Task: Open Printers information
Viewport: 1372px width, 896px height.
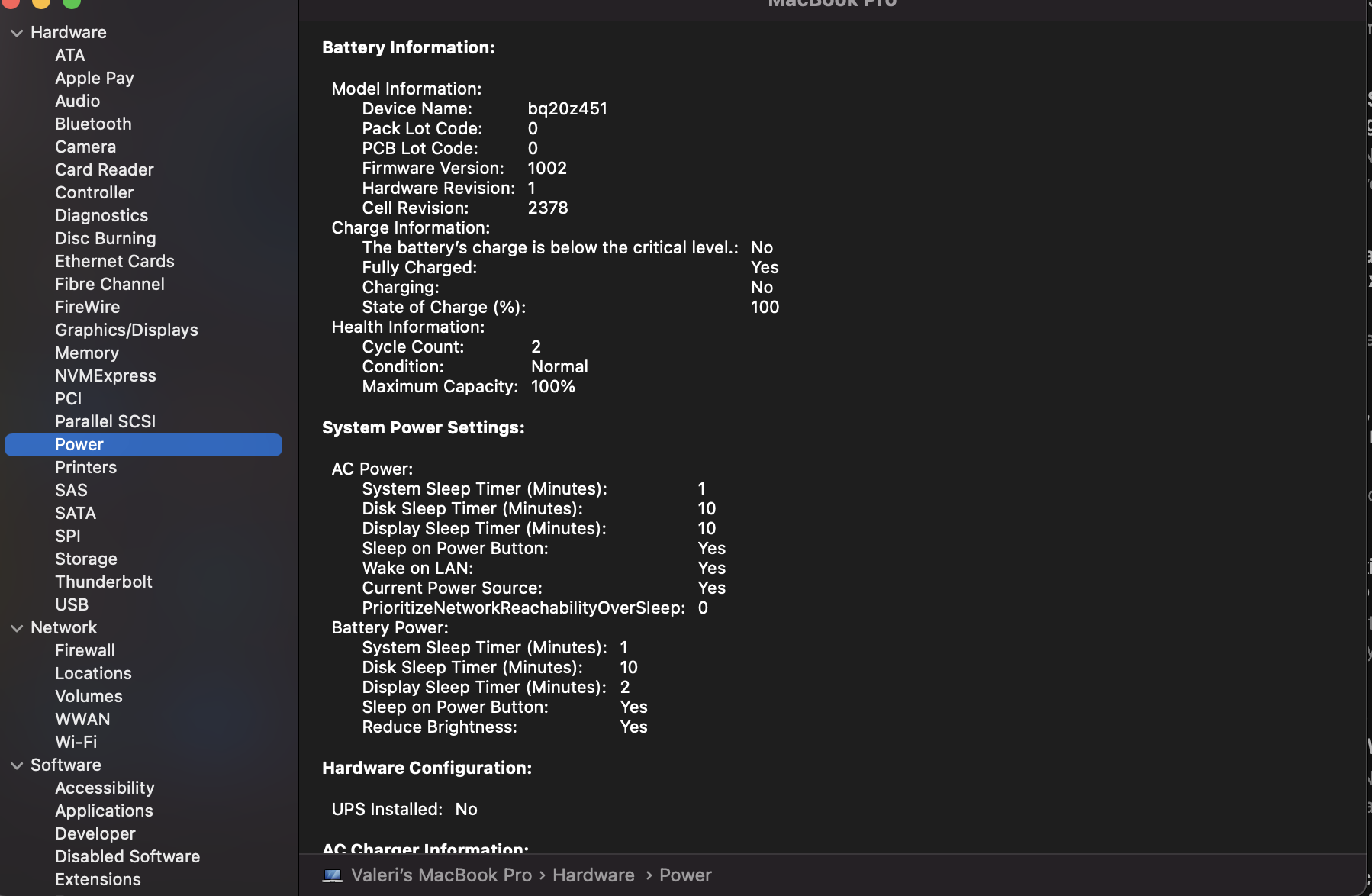Action: pos(85,467)
